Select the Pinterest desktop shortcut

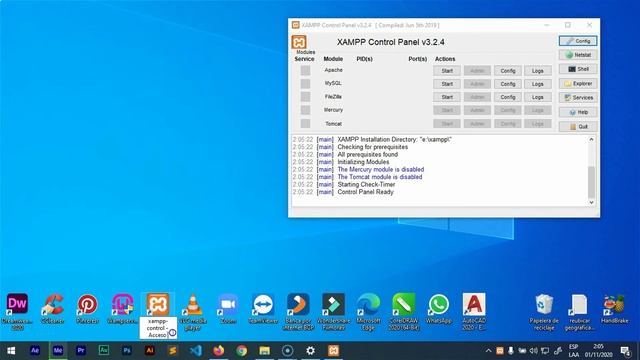(x=87, y=309)
